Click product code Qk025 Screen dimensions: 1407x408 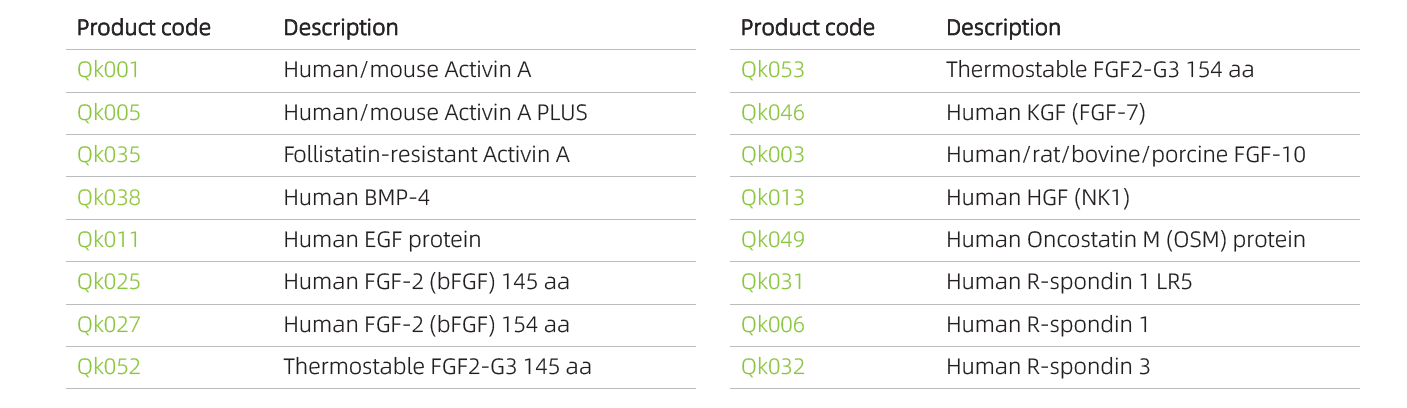point(108,282)
